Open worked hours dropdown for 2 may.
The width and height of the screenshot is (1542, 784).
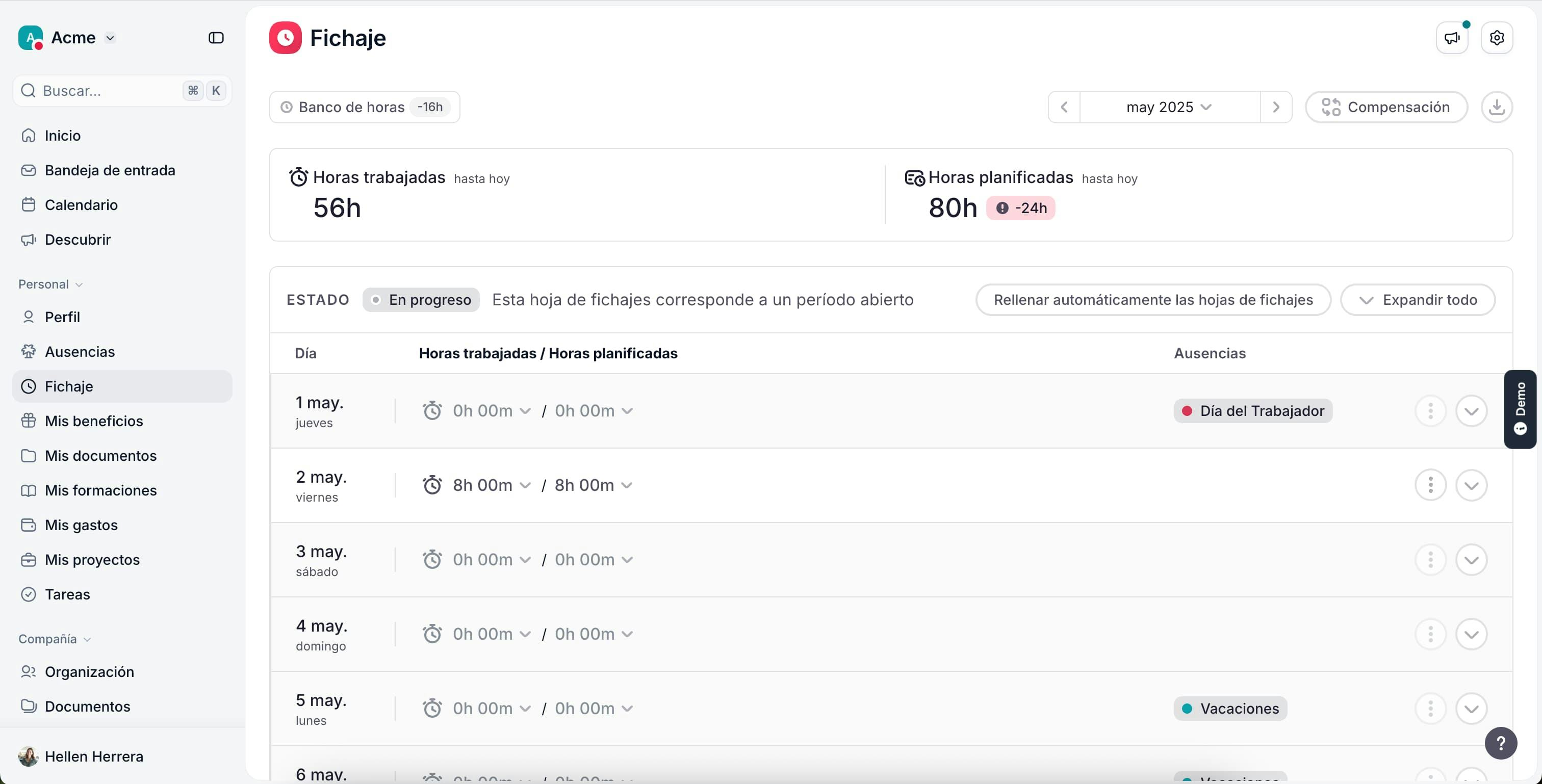[492, 485]
